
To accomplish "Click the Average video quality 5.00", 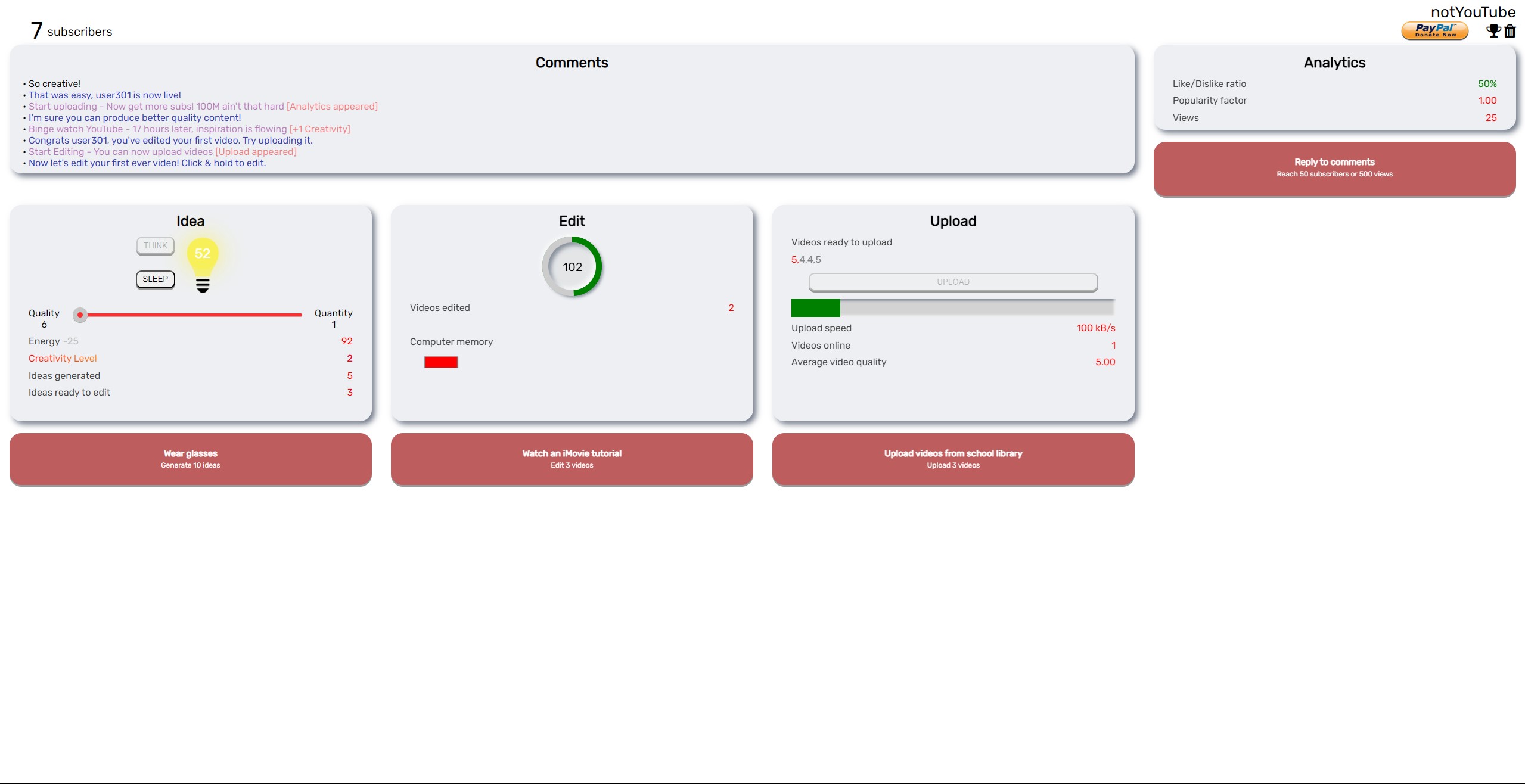I will pos(1105,362).
